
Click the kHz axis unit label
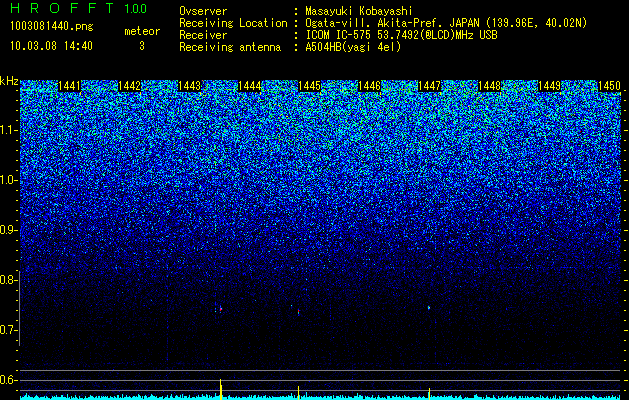(x=9, y=81)
